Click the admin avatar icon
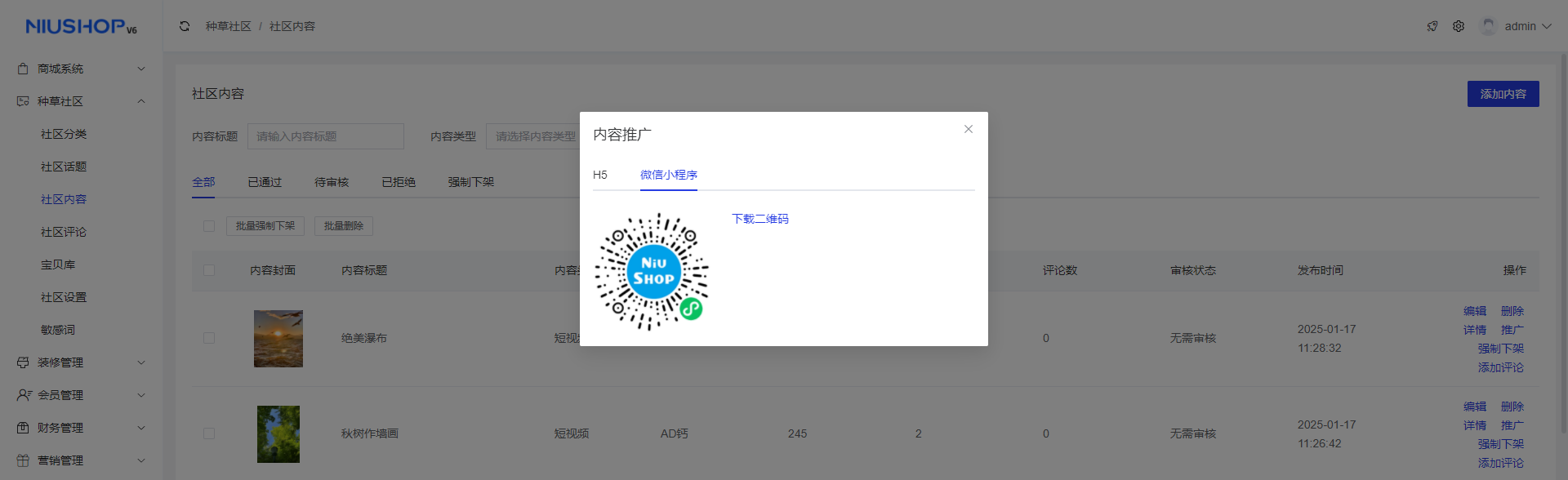 [x=1488, y=26]
